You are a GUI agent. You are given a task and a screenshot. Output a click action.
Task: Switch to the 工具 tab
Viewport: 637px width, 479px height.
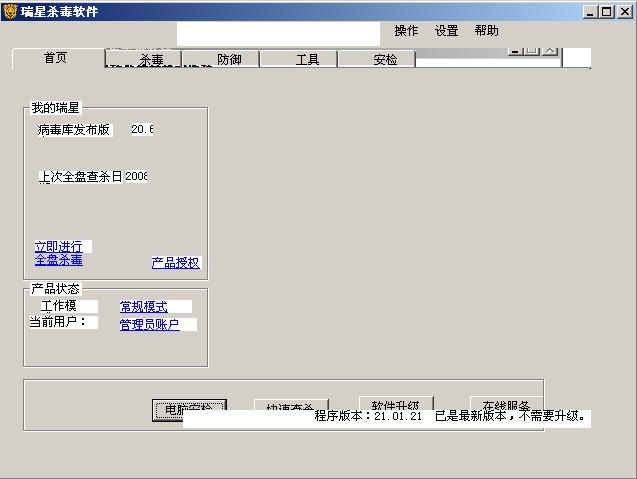(x=299, y=59)
